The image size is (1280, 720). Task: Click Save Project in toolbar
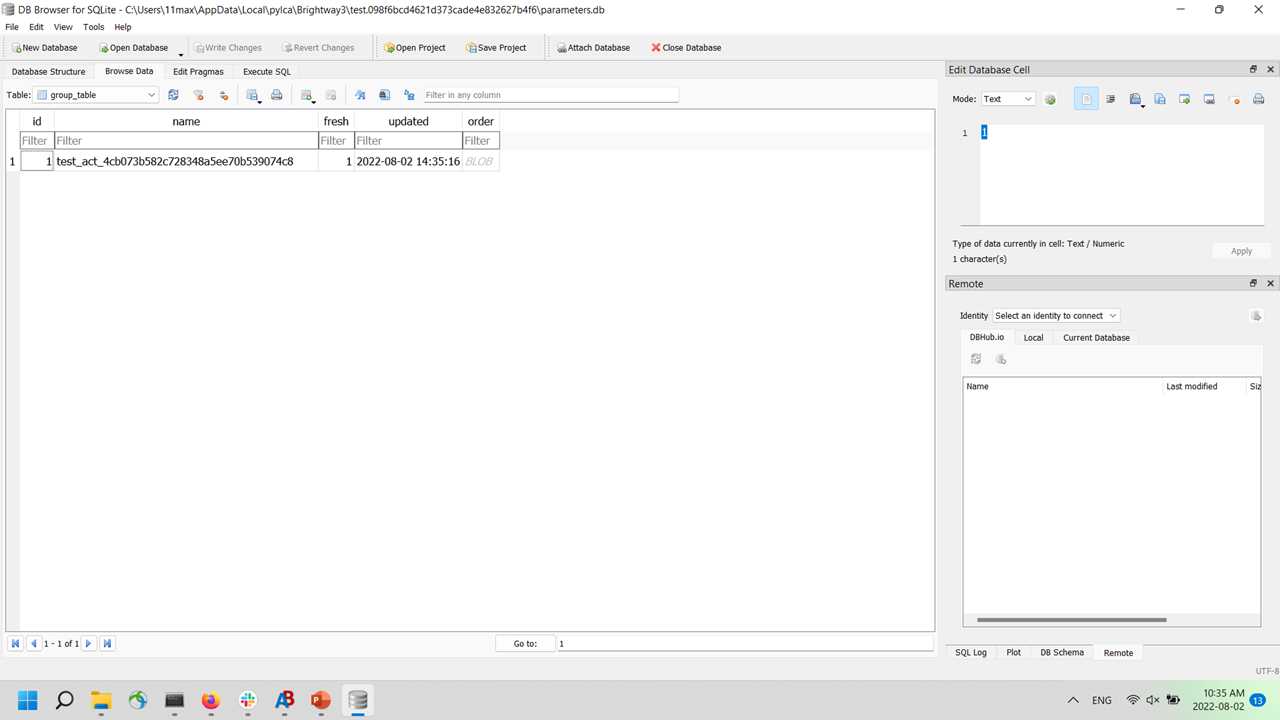496,48
